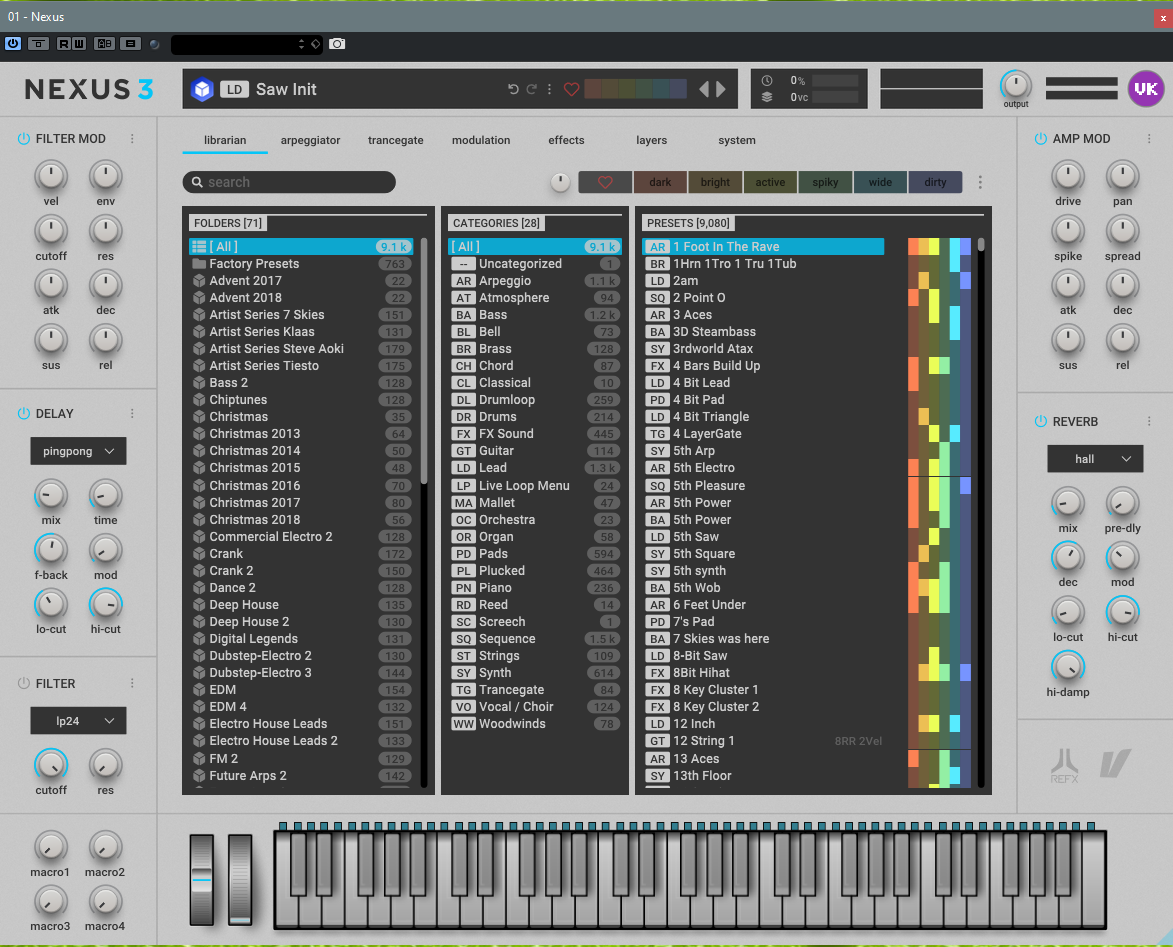The image size is (1173, 947).
Task: Click the search input field
Action: 289,182
